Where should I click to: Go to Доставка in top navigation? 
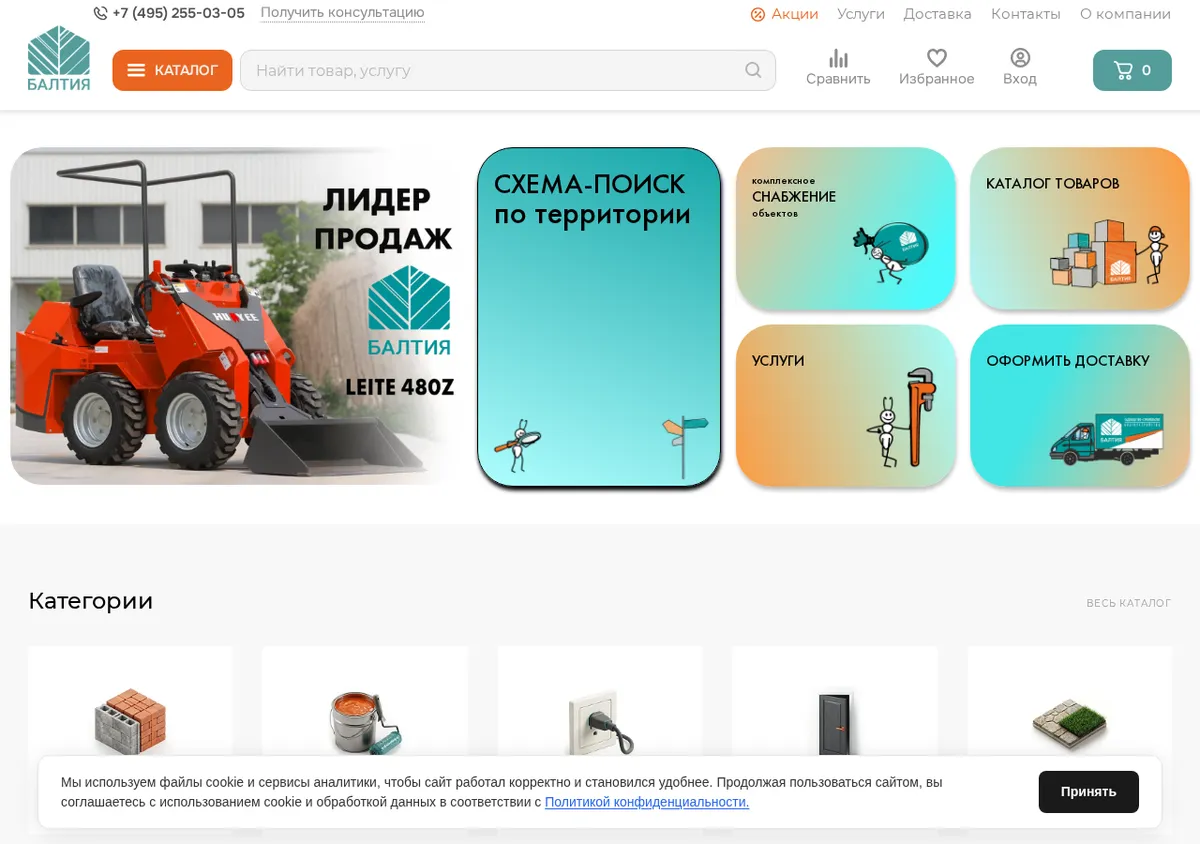[x=937, y=14]
